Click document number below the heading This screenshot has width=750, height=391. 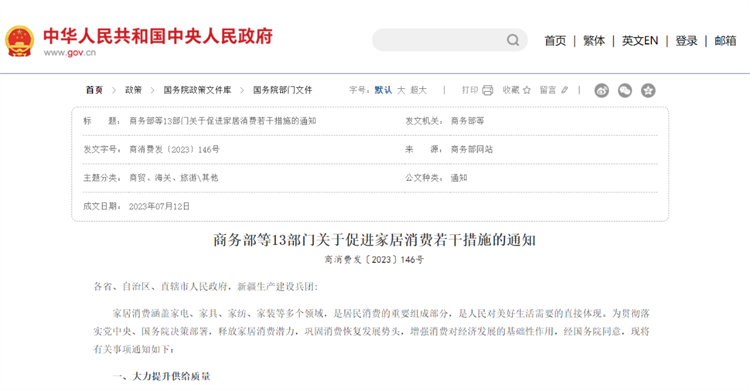374,259
